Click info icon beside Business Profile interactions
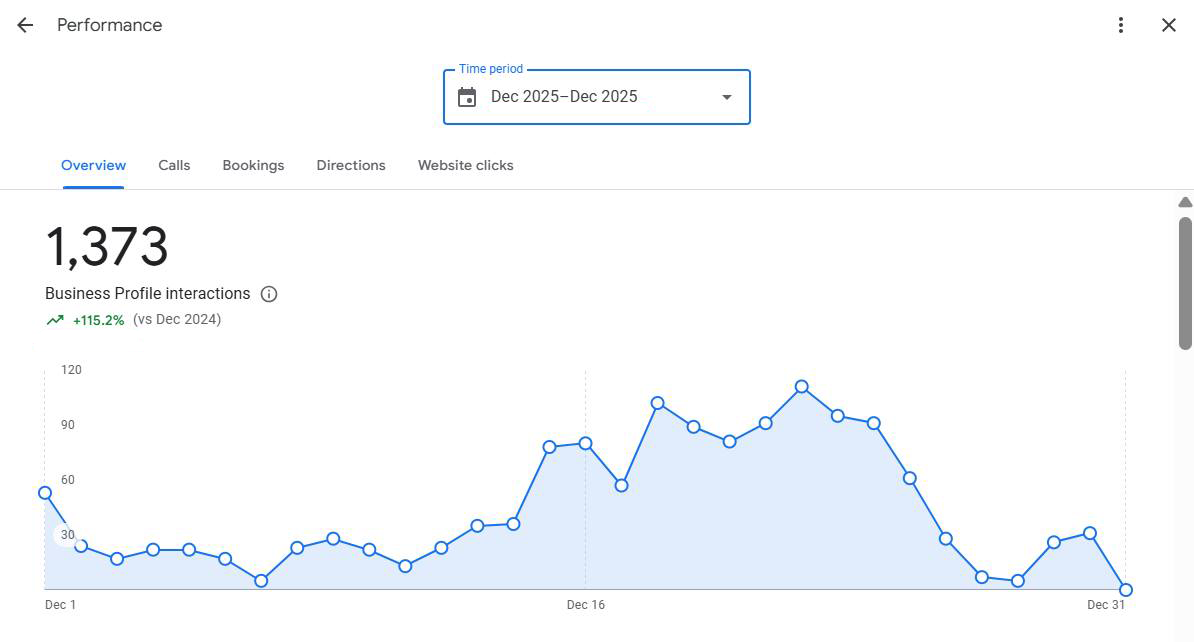 [x=269, y=294]
